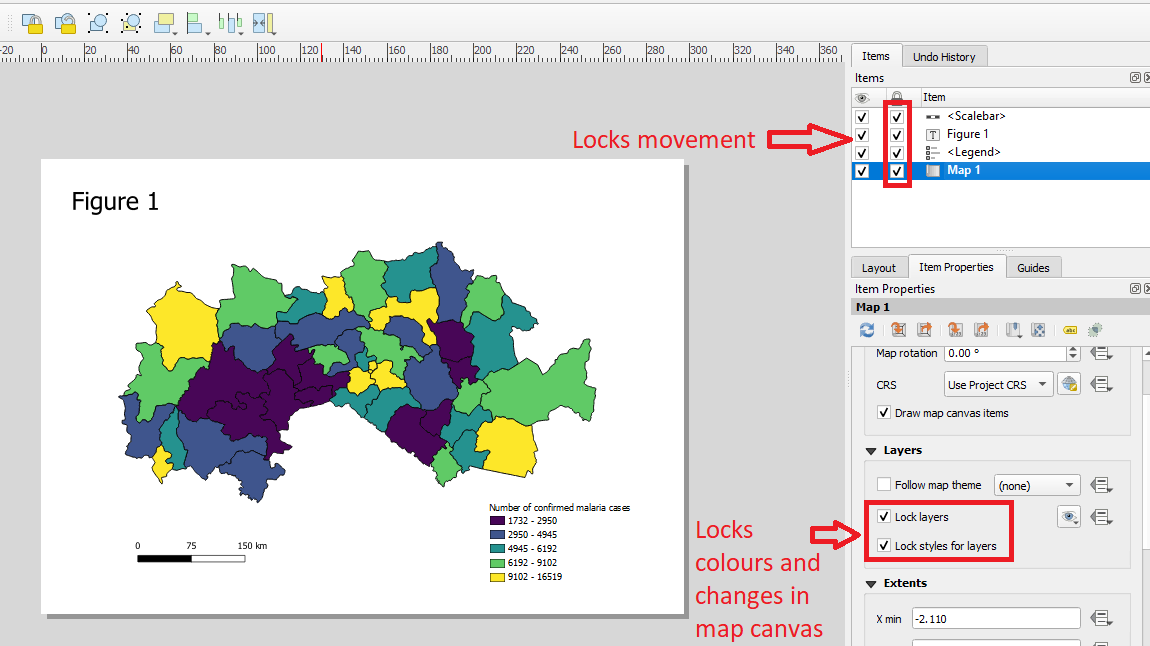Switch to the Item Properties tab
Screen dimensions: 1150x646
pos(956,267)
